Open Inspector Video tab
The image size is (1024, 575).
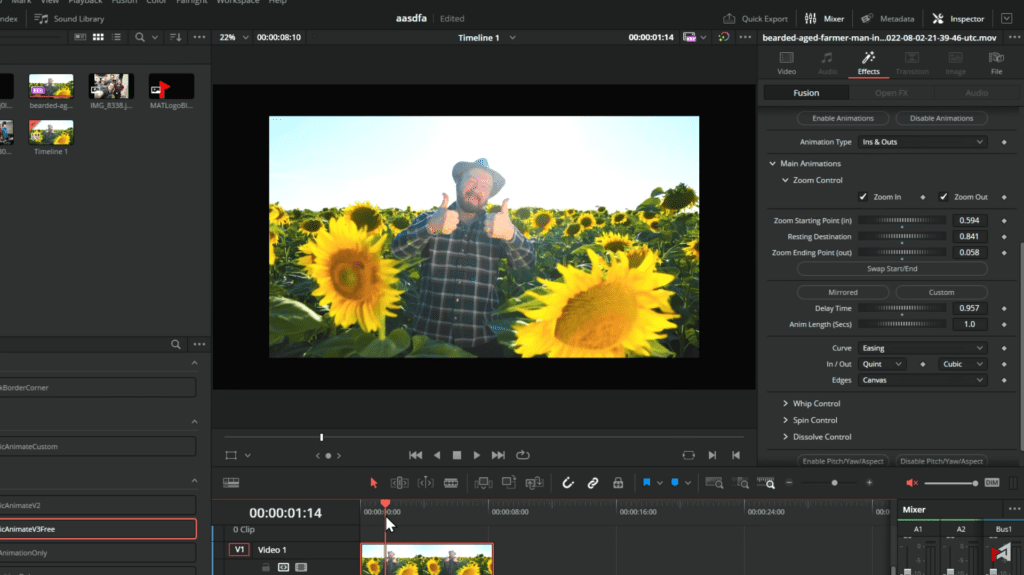tap(786, 63)
